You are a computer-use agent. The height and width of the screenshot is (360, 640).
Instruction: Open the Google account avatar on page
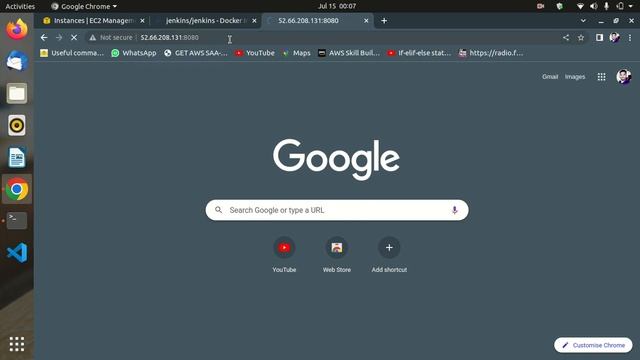point(624,77)
